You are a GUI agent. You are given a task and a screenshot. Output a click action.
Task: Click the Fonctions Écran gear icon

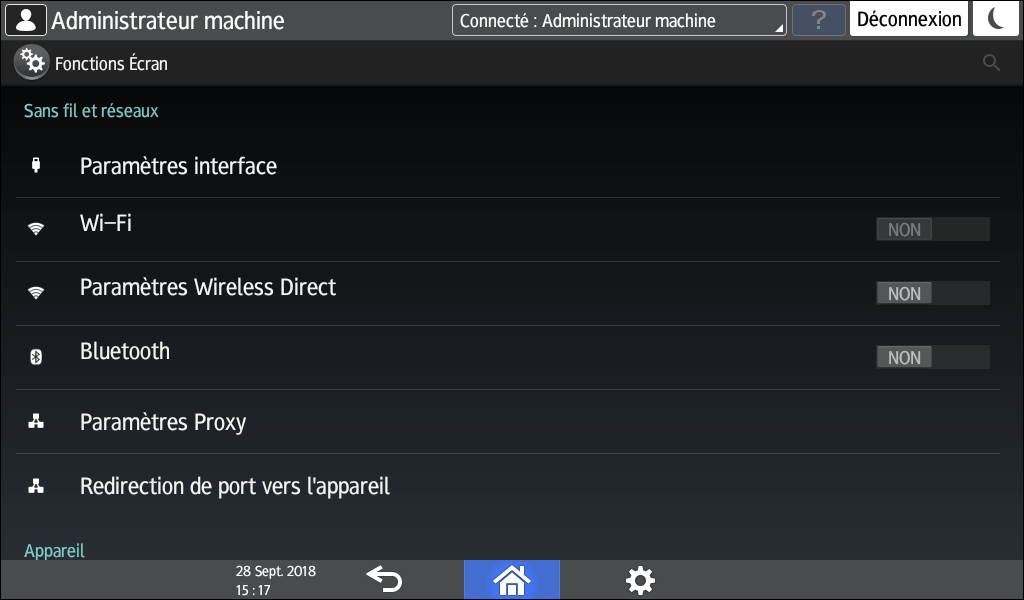pyautogui.click(x=32, y=63)
